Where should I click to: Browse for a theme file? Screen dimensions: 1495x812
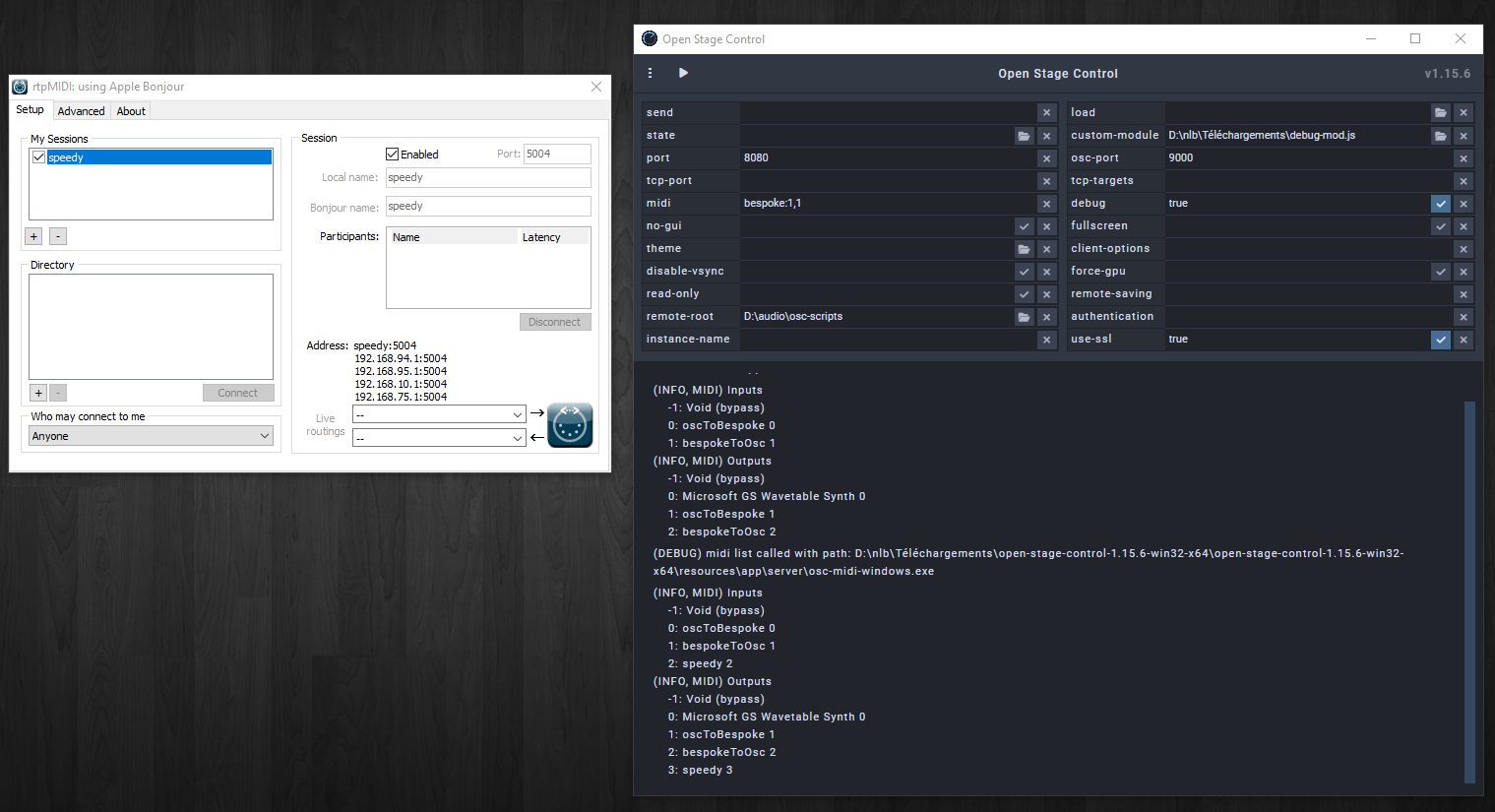(x=1025, y=249)
